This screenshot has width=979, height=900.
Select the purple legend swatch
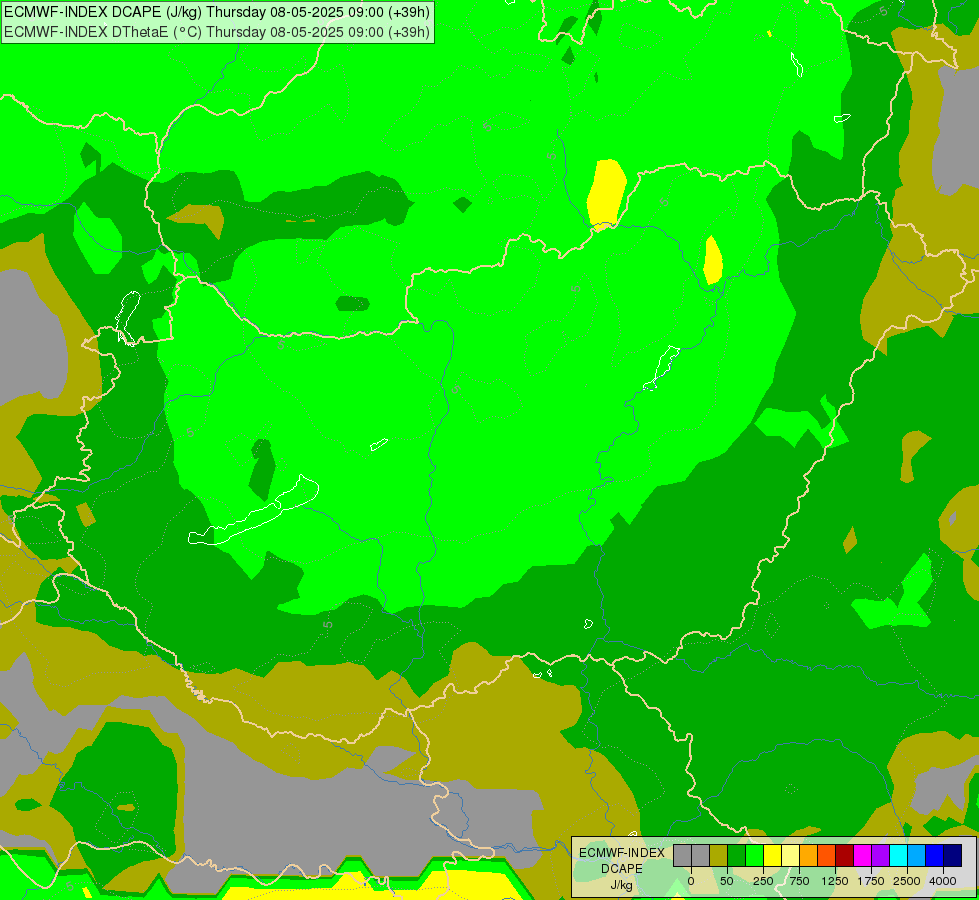coord(881,856)
